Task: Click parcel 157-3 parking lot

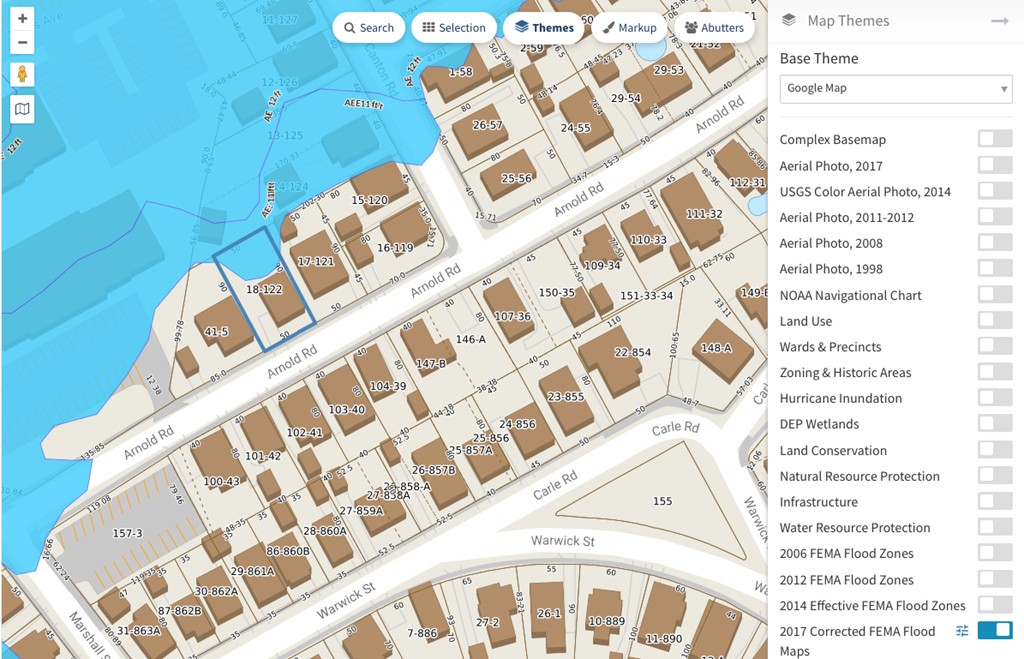Action: coord(127,534)
